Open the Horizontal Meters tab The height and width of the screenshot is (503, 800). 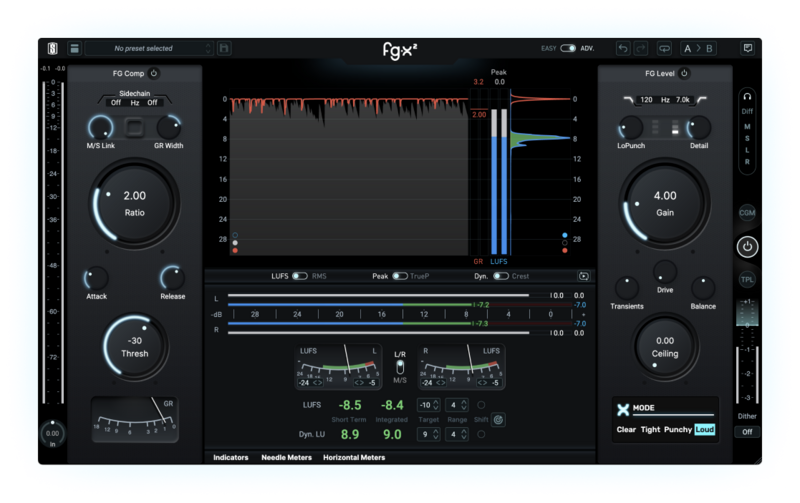pos(354,457)
